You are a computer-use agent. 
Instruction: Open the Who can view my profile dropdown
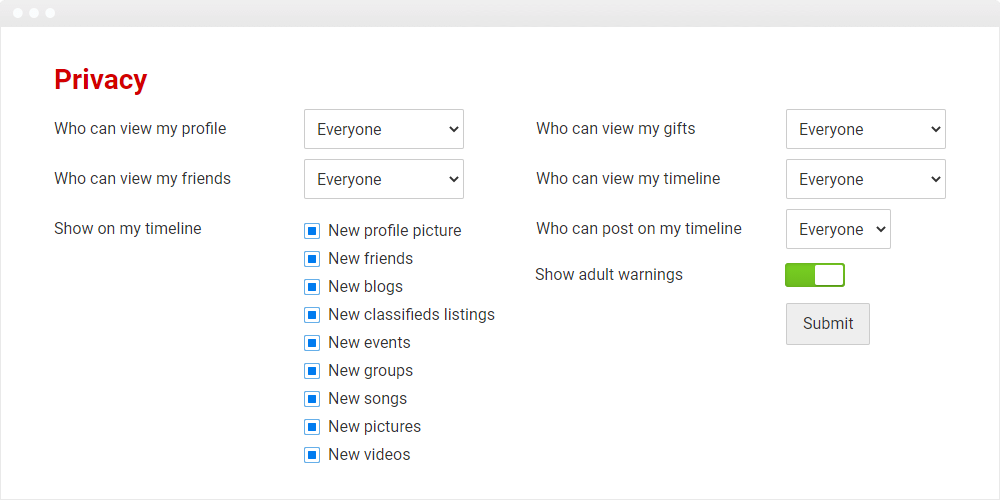(x=384, y=129)
